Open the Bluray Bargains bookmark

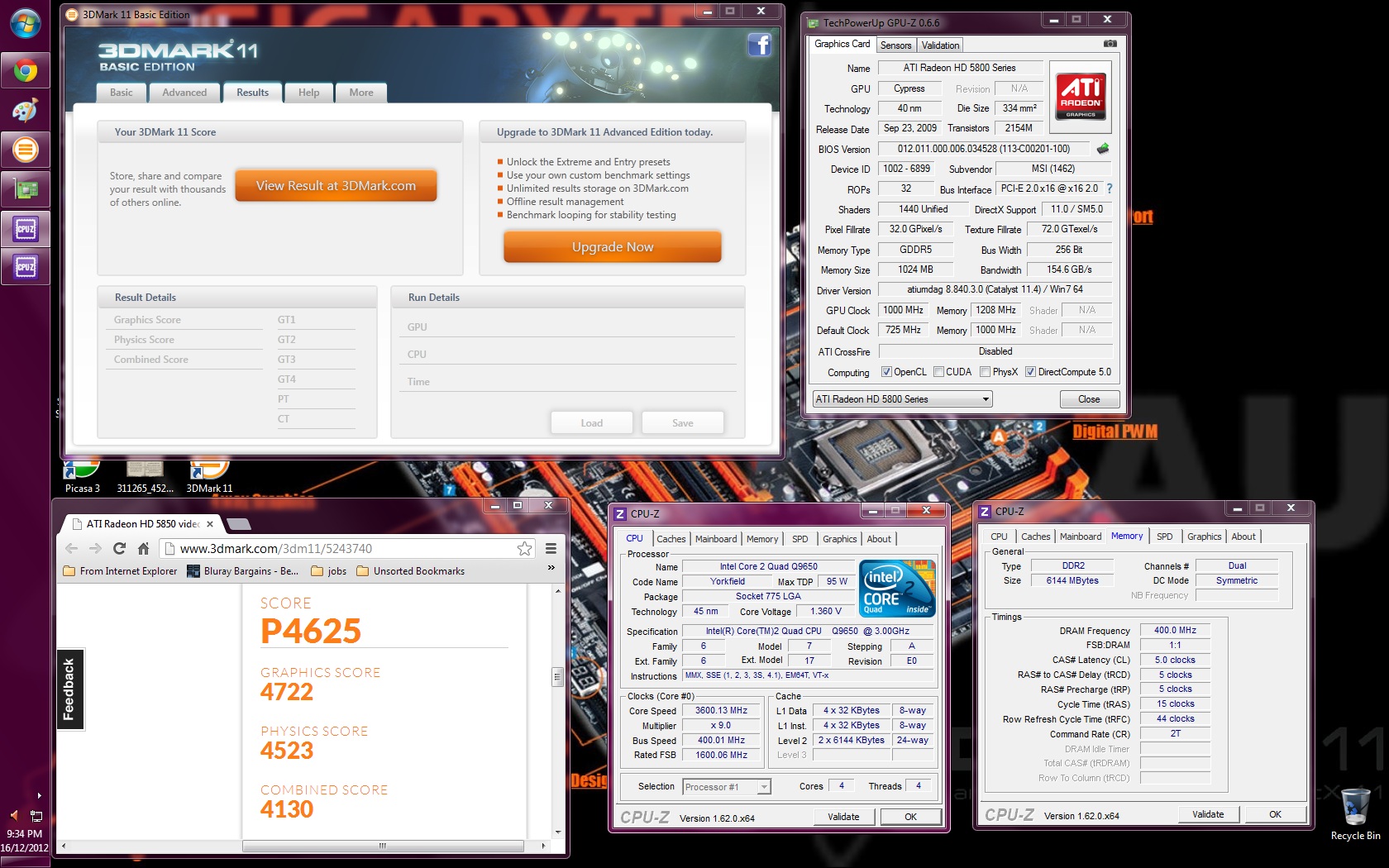point(244,571)
